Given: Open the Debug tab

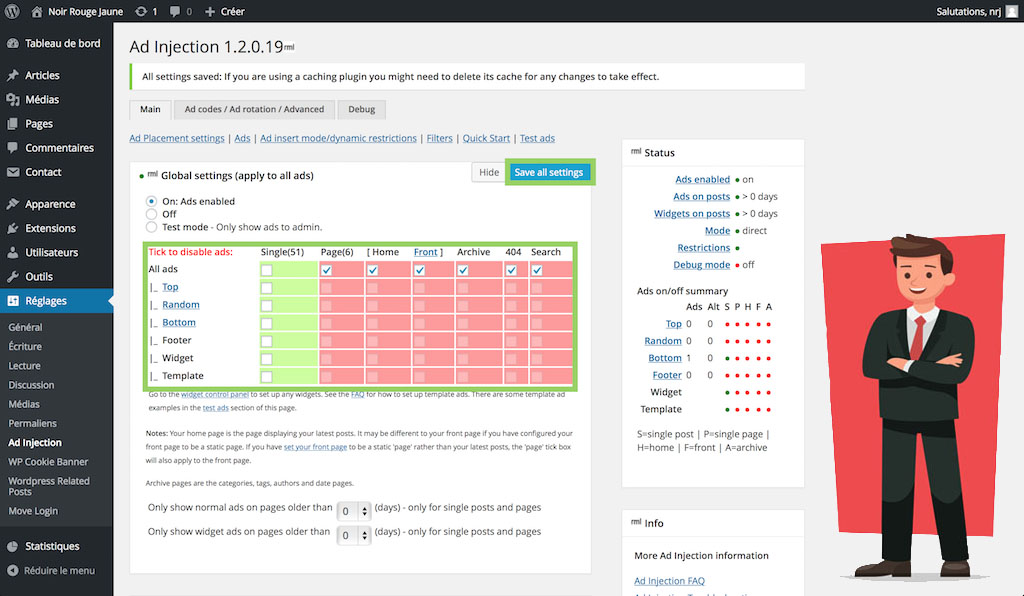Looking at the screenshot, I should coord(361,109).
